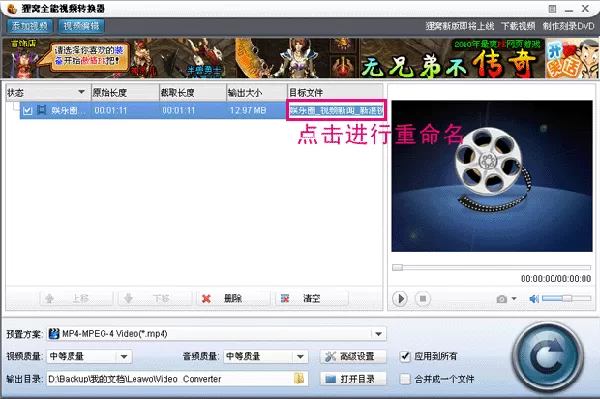Click the app logo icon in title bar

(x=11, y=8)
